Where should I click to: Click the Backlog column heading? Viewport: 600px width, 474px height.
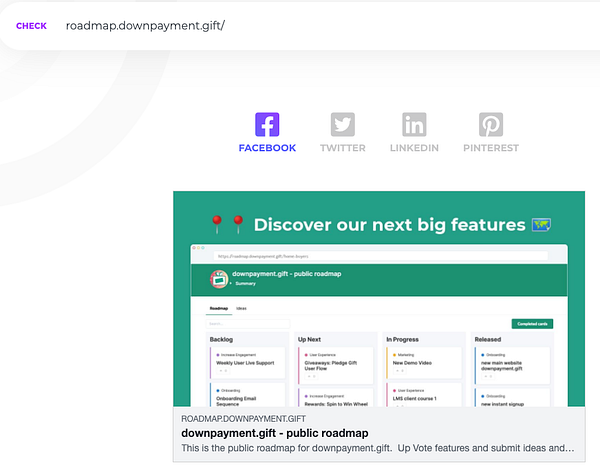coord(221,339)
